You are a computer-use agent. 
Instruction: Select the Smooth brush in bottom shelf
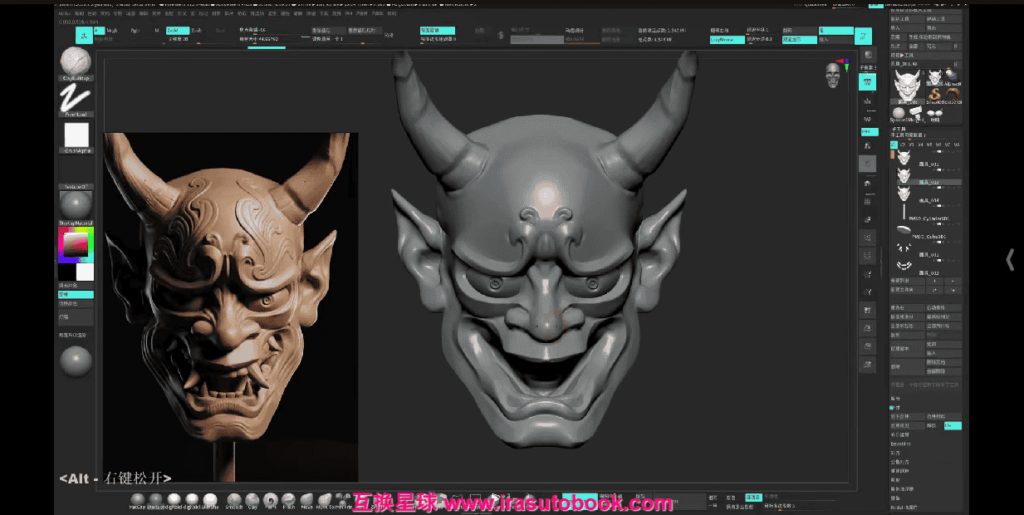point(232,501)
